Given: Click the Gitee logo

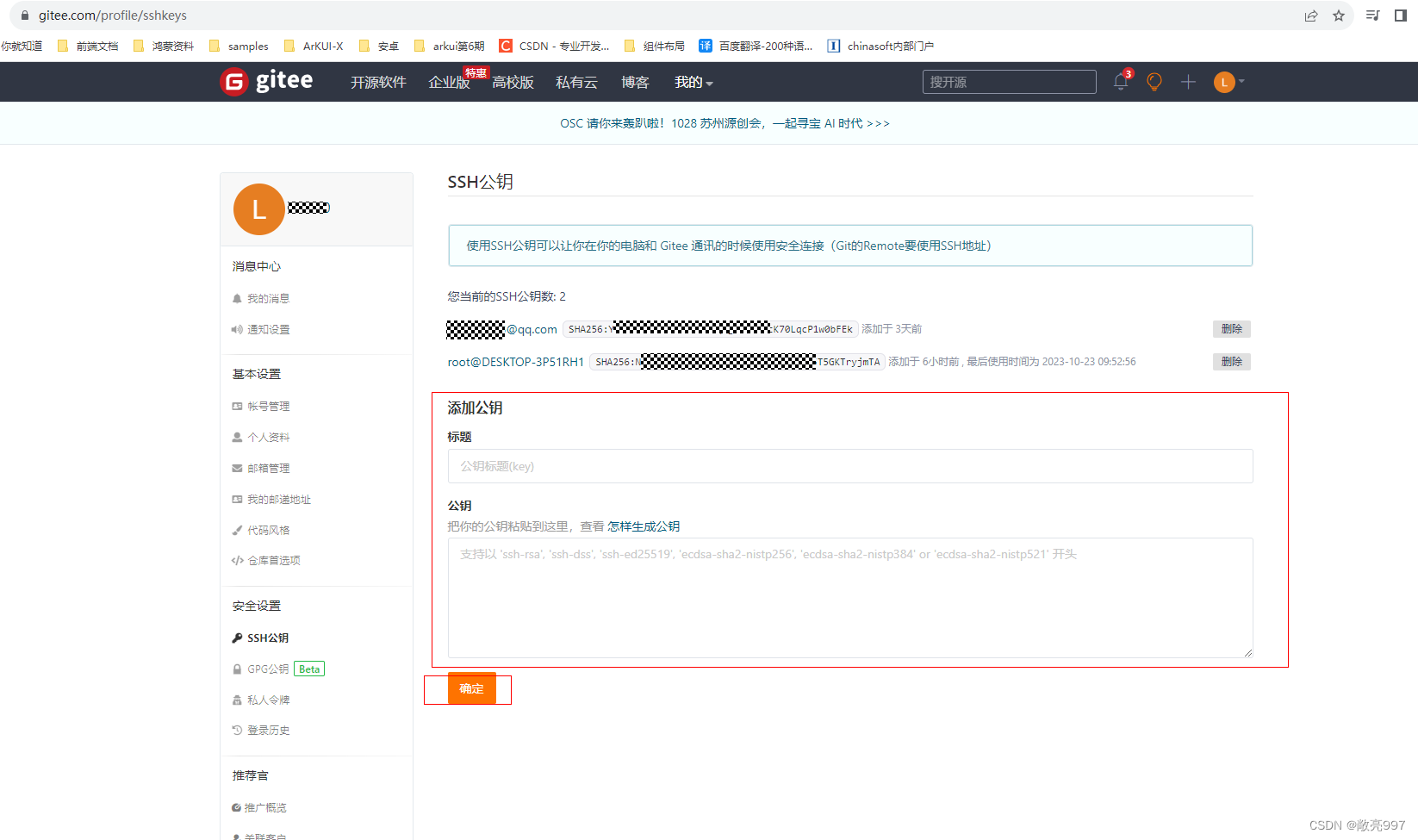Looking at the screenshot, I should [x=266, y=81].
